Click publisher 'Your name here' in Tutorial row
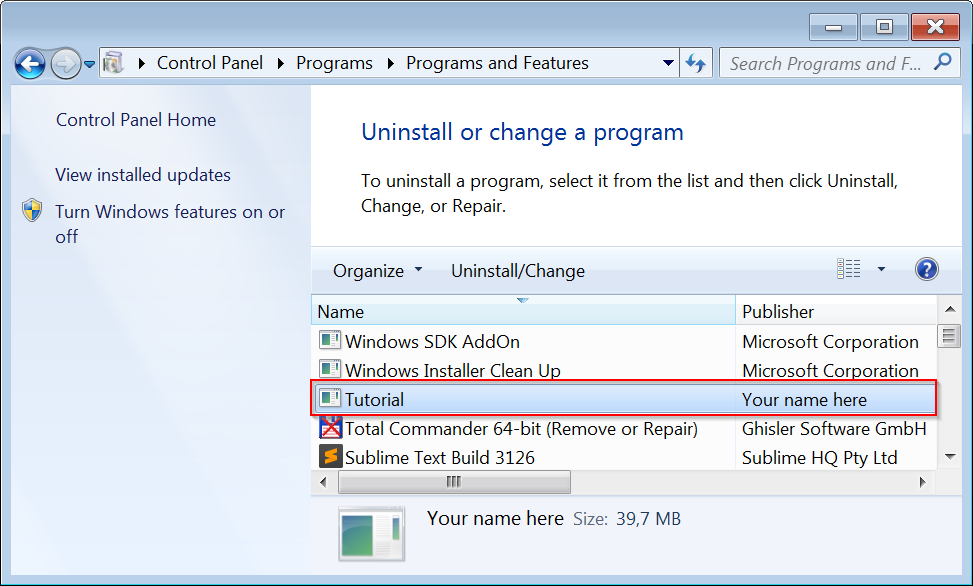The height and width of the screenshot is (586, 973). 804,400
